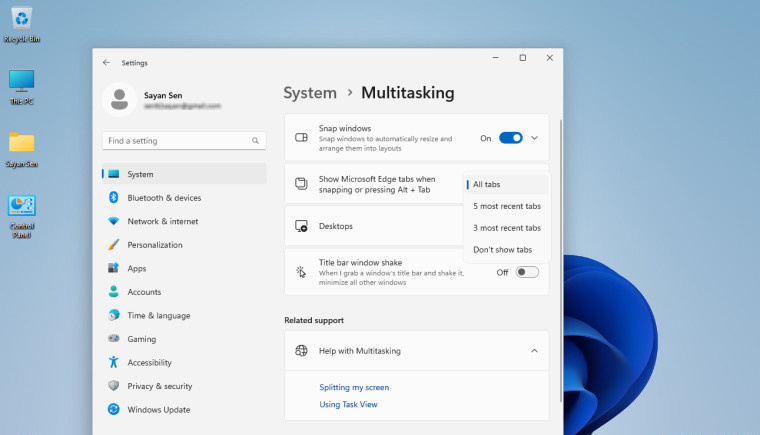Enable the Title bar window shake toggle
The width and height of the screenshot is (760, 435).
pos(527,272)
